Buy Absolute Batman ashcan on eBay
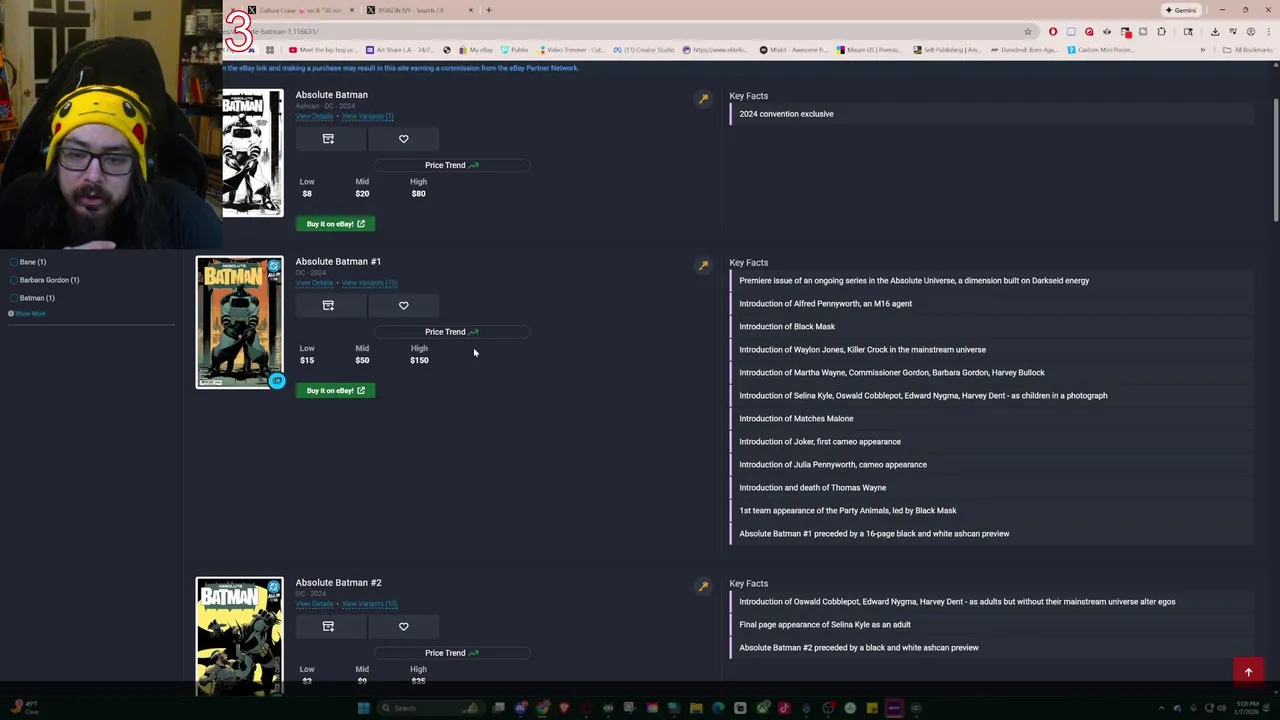The width and height of the screenshot is (1280, 720). pos(335,224)
